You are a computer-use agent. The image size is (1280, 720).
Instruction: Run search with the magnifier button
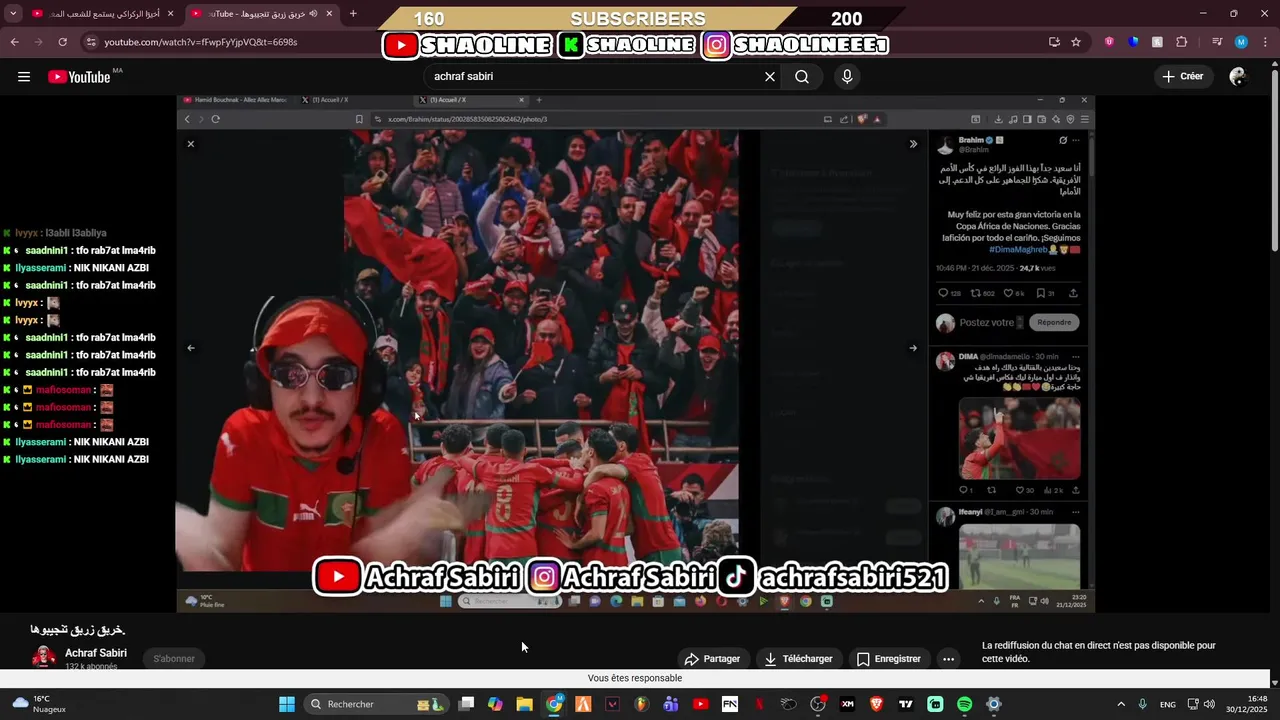802,77
